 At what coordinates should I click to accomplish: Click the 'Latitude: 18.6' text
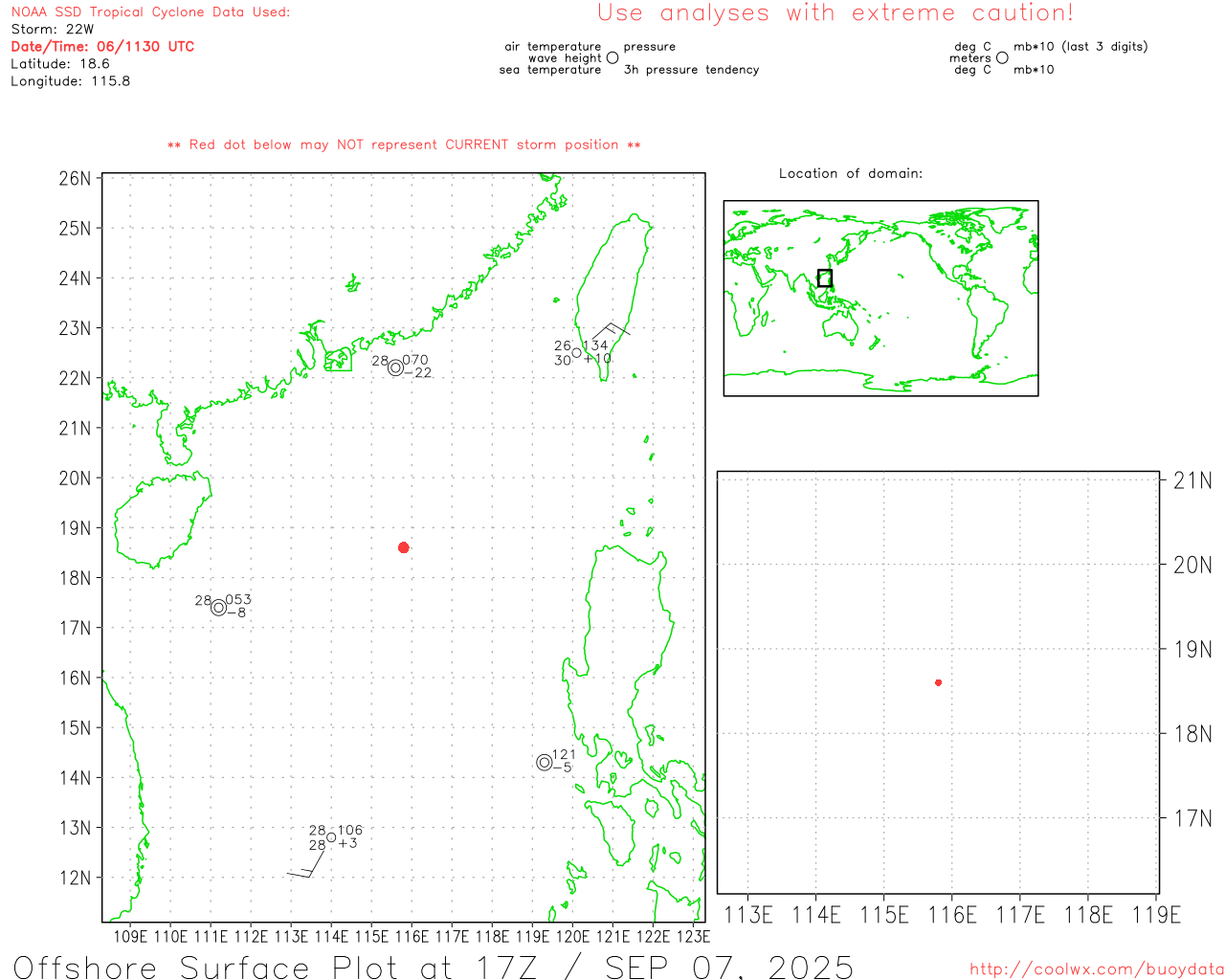coord(60,64)
